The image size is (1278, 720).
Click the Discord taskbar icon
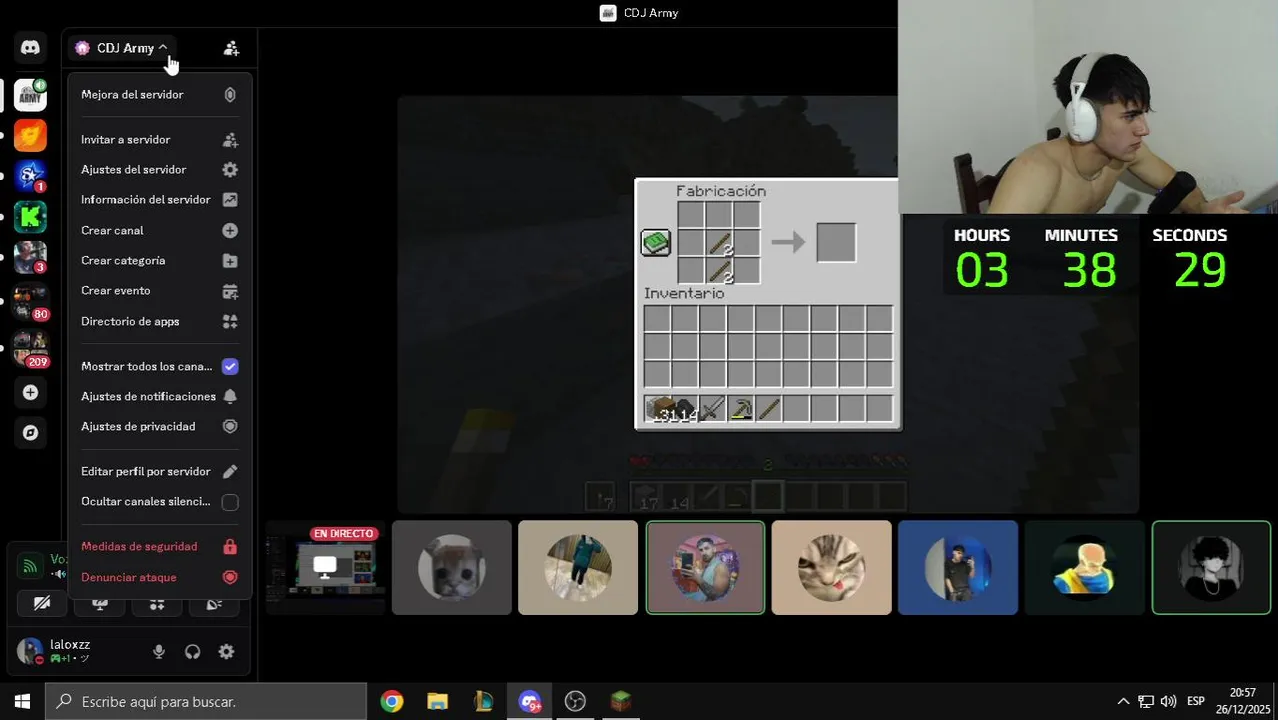click(529, 701)
